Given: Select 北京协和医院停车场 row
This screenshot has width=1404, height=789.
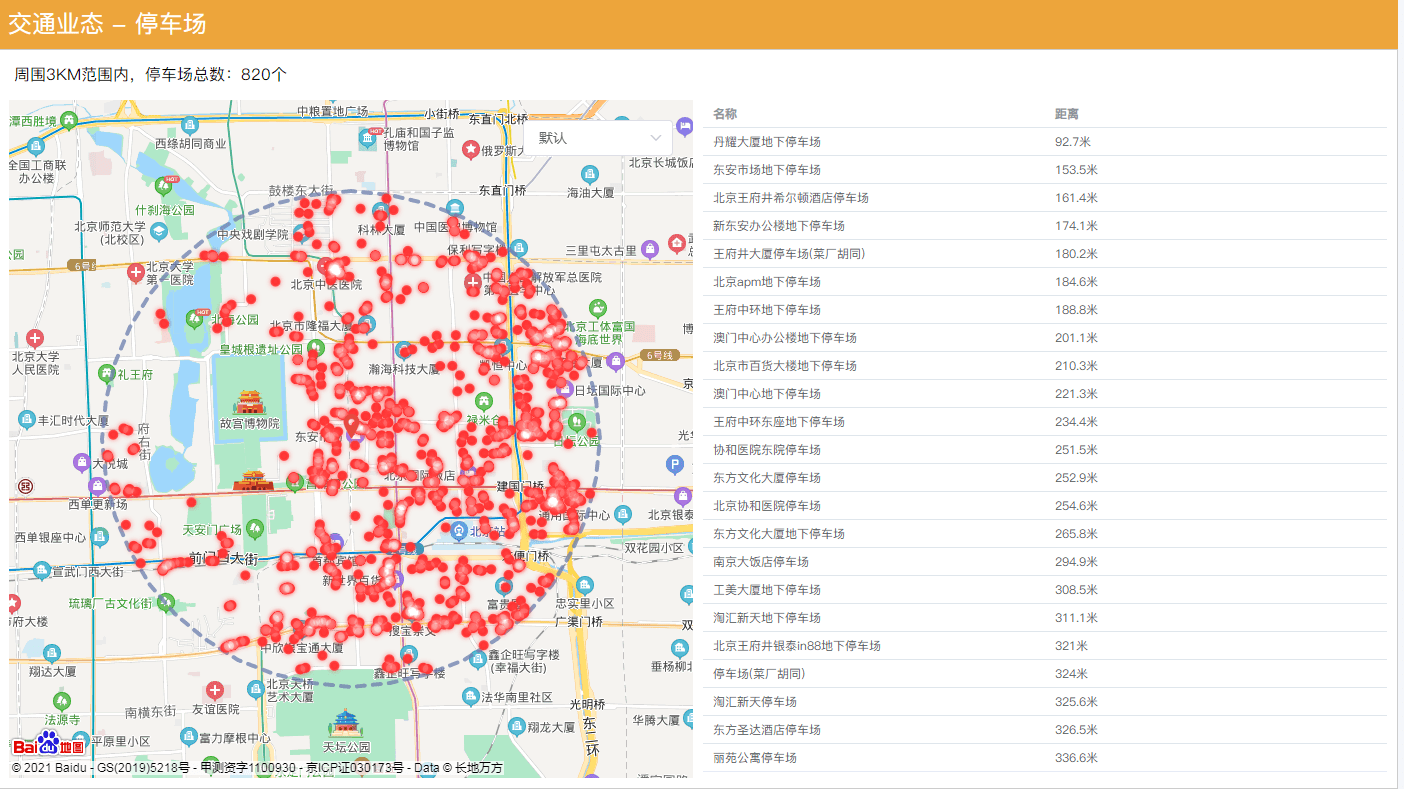Looking at the screenshot, I should [1044, 506].
